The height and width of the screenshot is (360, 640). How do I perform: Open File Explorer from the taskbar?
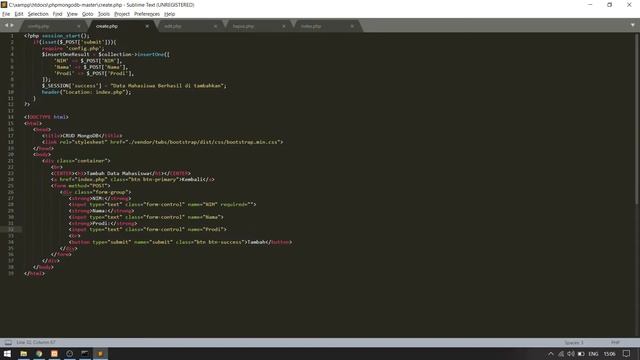(24, 354)
